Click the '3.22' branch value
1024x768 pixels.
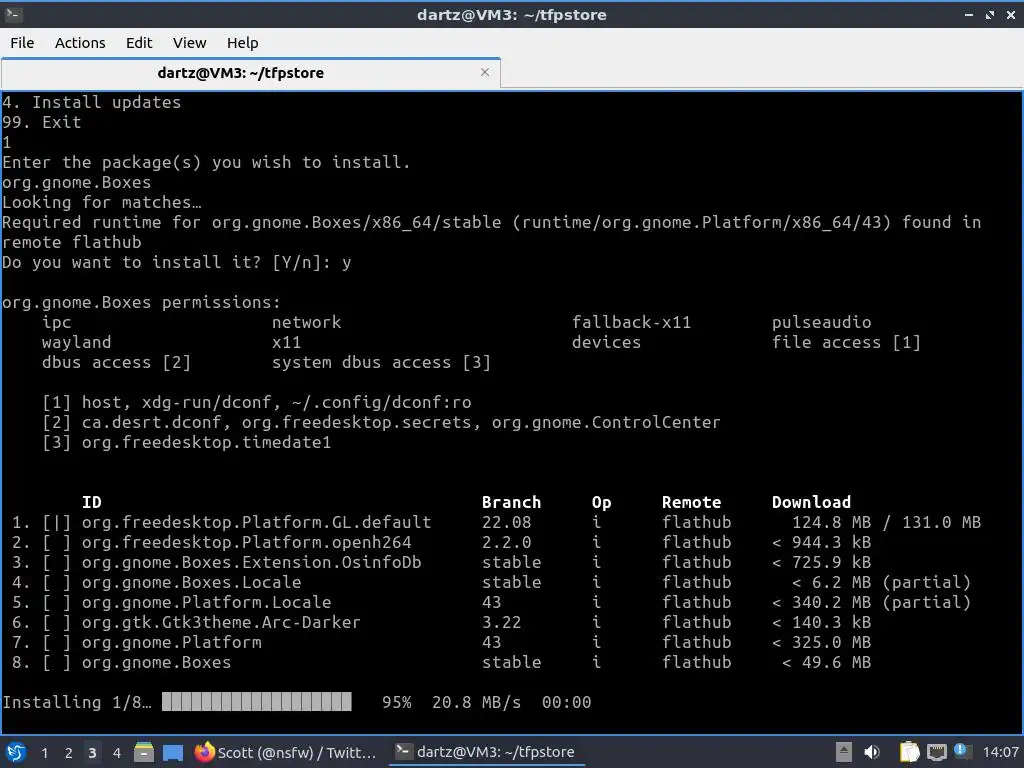[502, 622]
